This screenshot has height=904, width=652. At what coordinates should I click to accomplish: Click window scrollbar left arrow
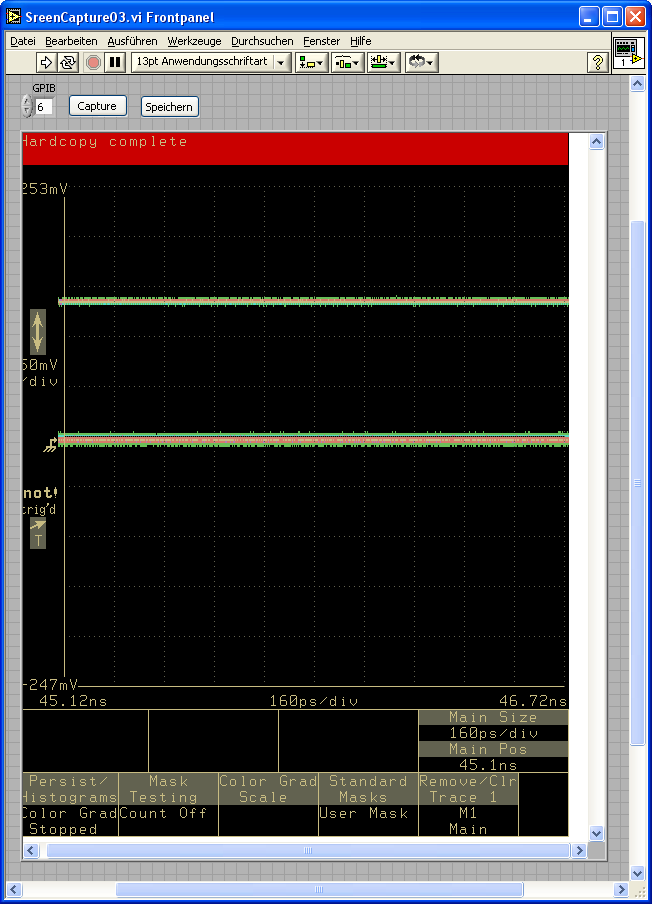click(x=14, y=890)
